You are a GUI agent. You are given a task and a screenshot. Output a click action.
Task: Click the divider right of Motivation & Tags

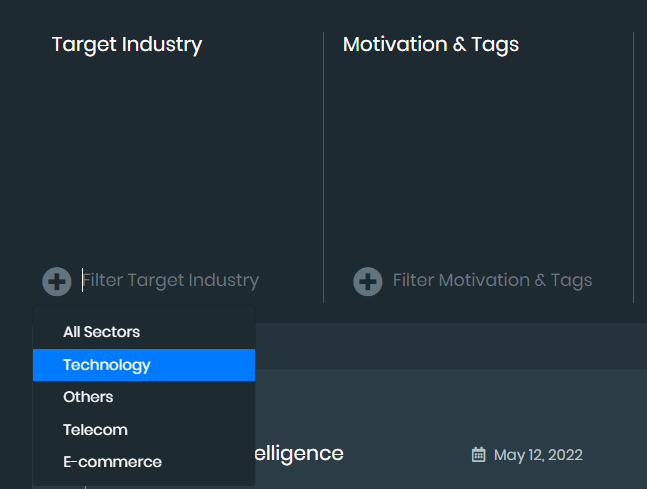point(633,167)
